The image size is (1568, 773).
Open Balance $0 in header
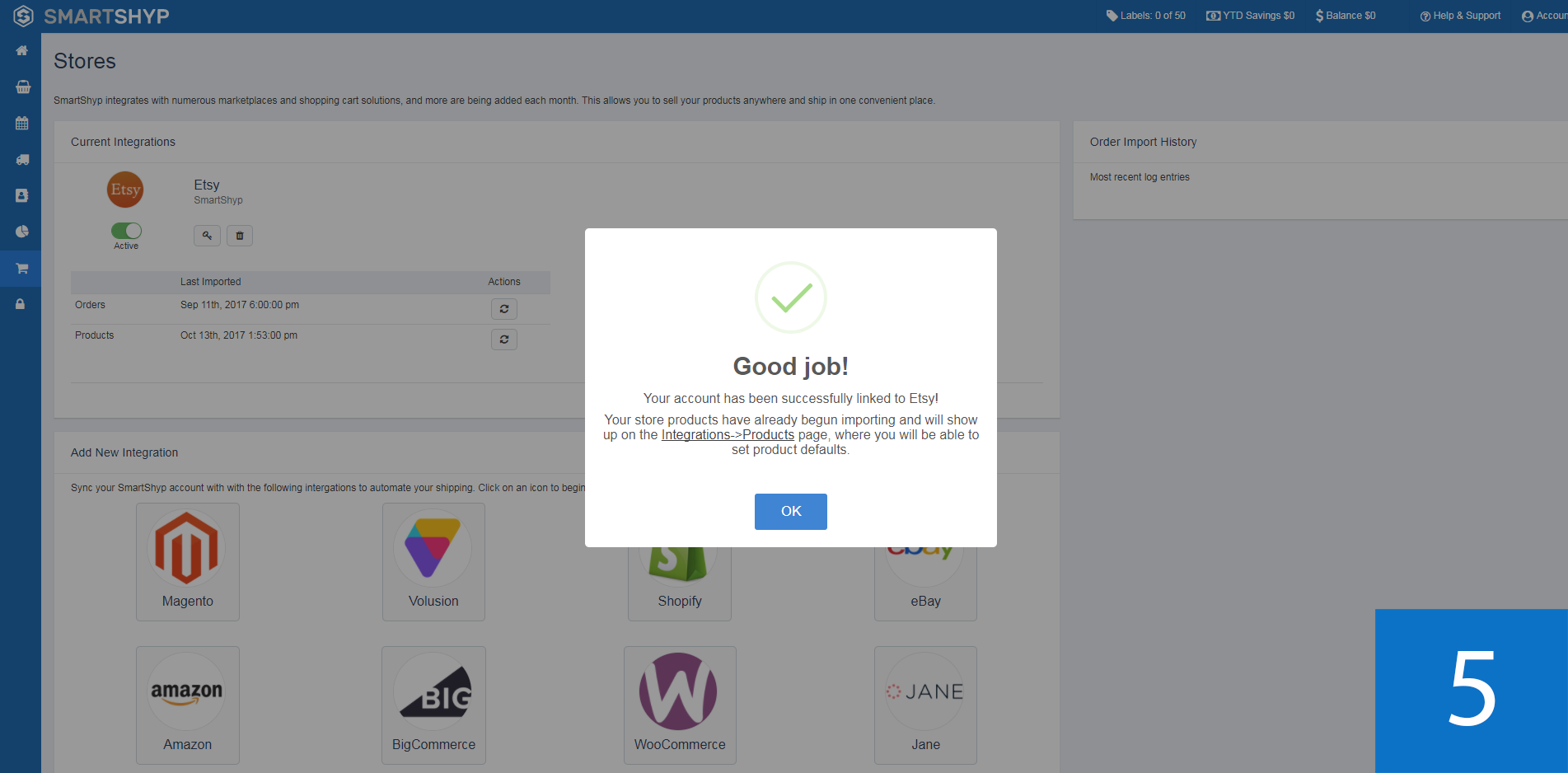point(1346,16)
